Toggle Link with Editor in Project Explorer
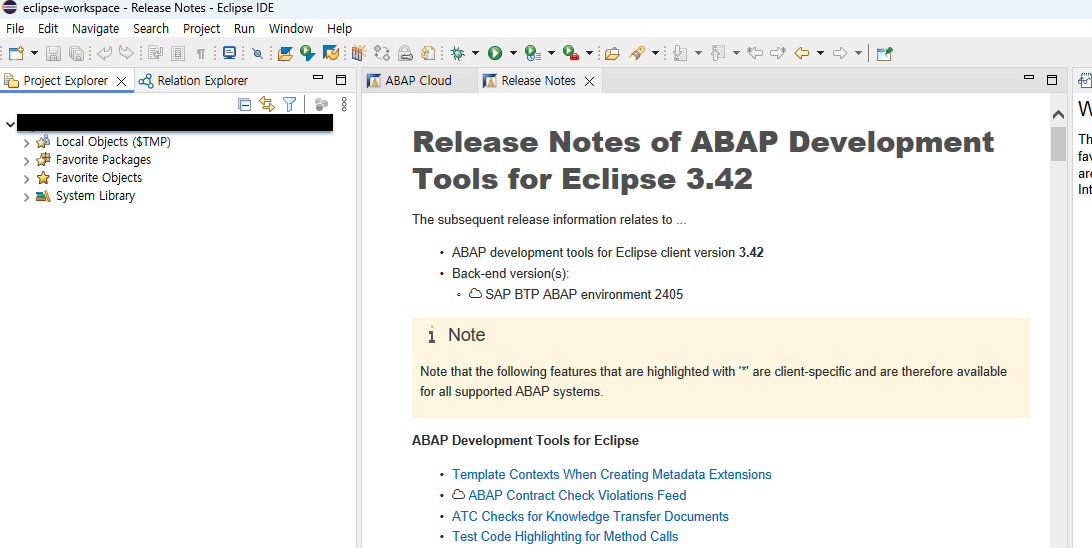The height and width of the screenshot is (548, 1092). pos(267,104)
